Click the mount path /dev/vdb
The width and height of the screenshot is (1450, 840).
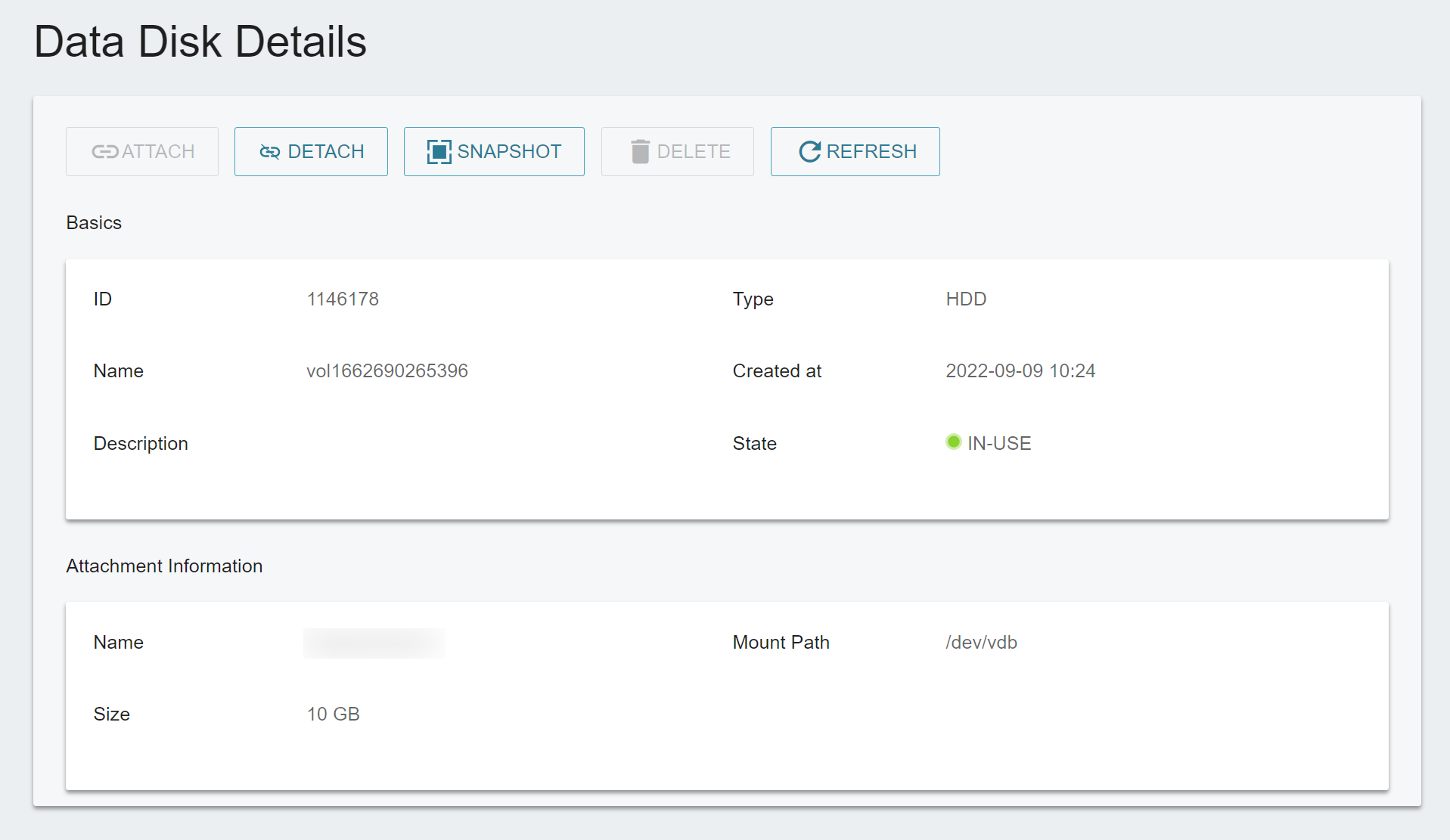coord(980,642)
